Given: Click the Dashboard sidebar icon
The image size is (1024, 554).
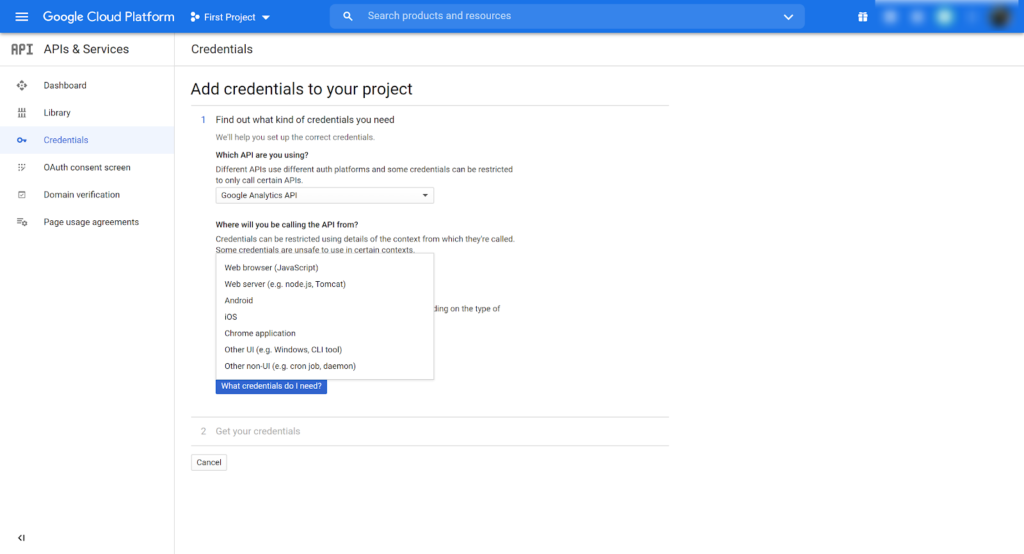Looking at the screenshot, I should point(22,86).
